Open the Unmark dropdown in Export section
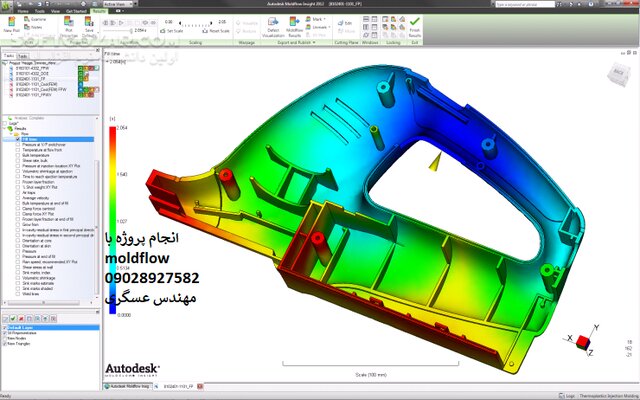The width and height of the screenshot is (640, 400). 318,27
